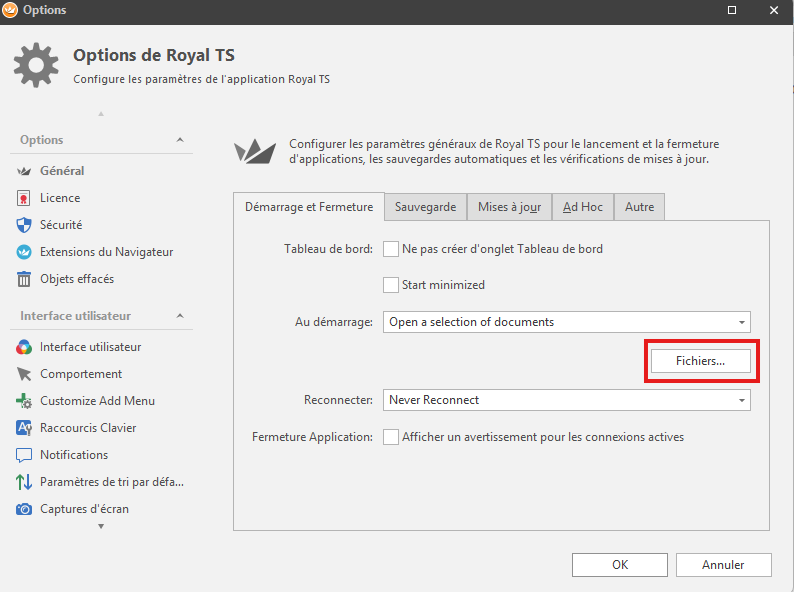
Task: Collapse the Options sidebar group
Action: tap(180, 140)
